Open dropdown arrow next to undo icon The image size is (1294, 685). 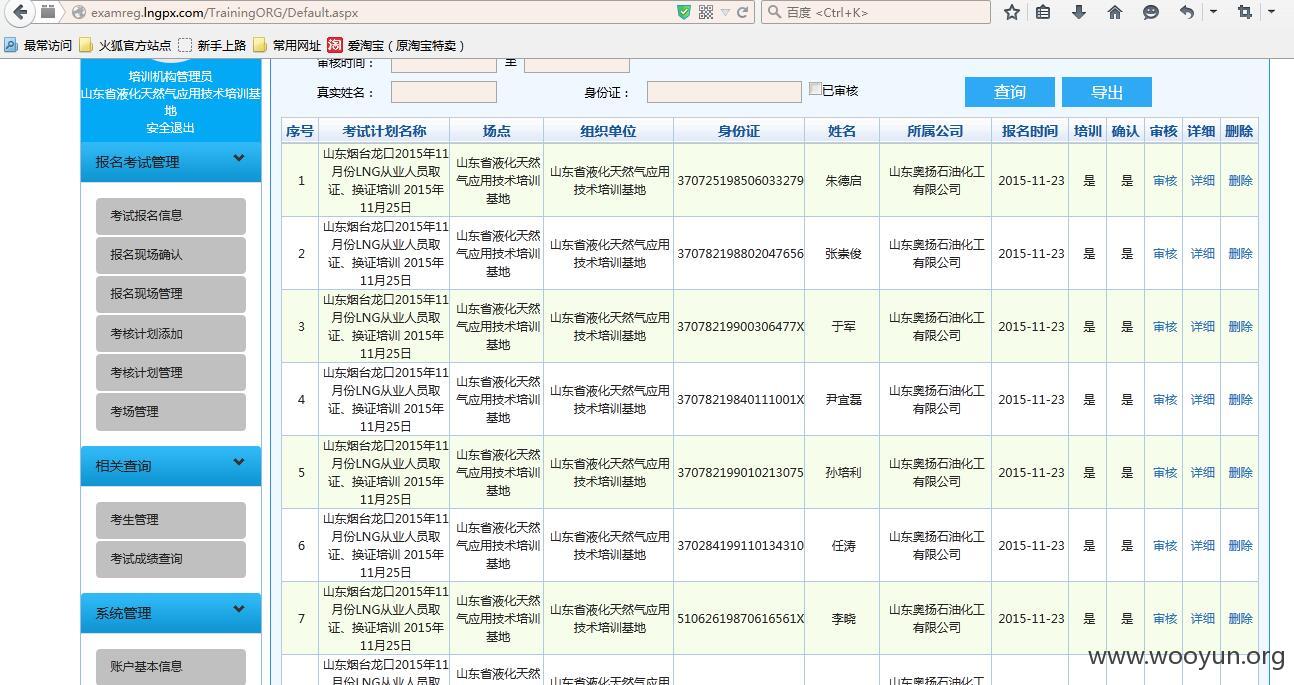coord(1213,12)
